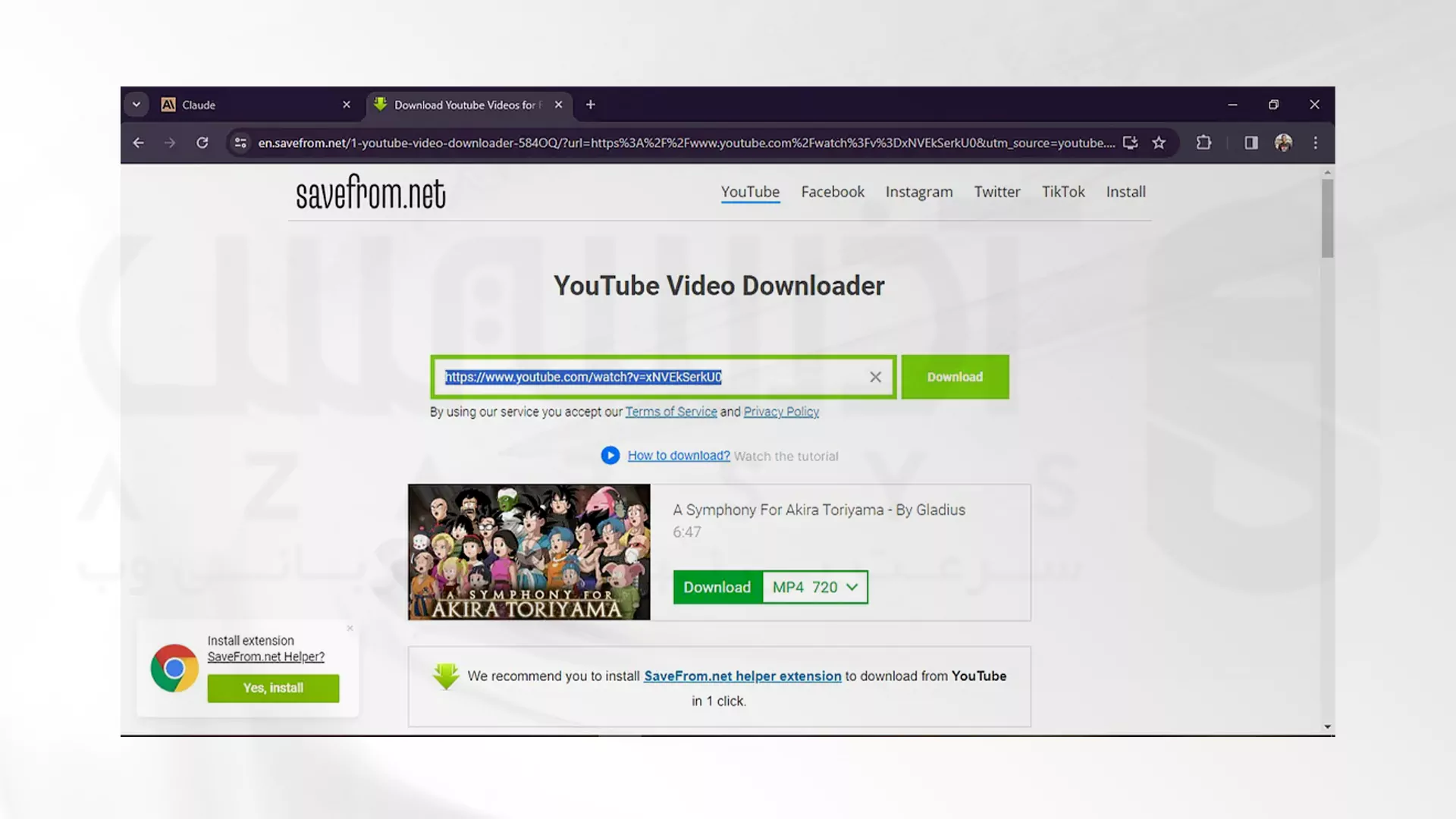Open the SaveFrom.net Helper? popup link
1456x819 pixels.
(x=266, y=657)
